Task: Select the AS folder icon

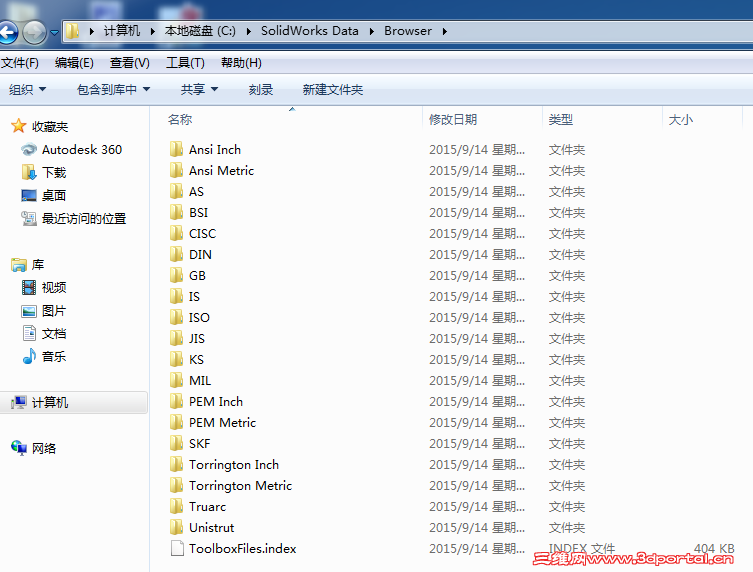Action: click(x=177, y=191)
